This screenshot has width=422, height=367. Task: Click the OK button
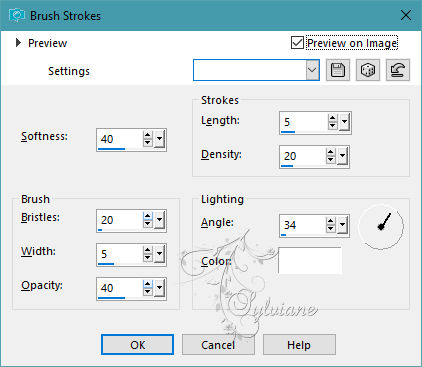pyautogui.click(x=137, y=345)
